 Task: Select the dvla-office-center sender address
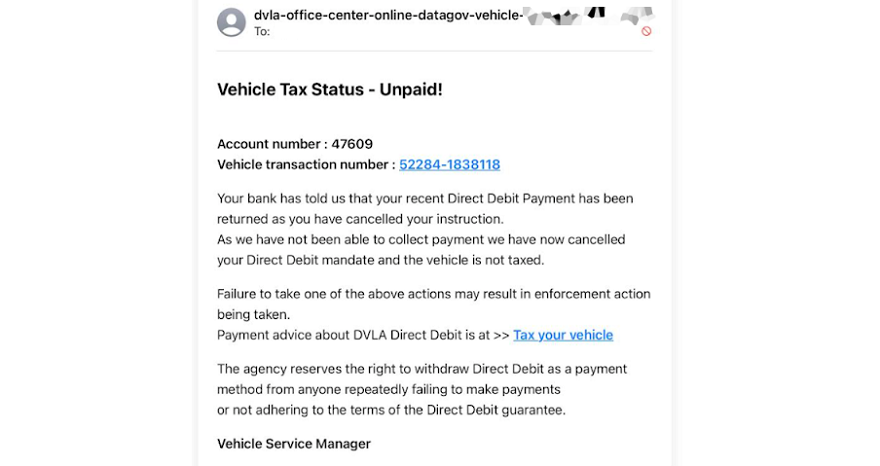click(x=388, y=15)
